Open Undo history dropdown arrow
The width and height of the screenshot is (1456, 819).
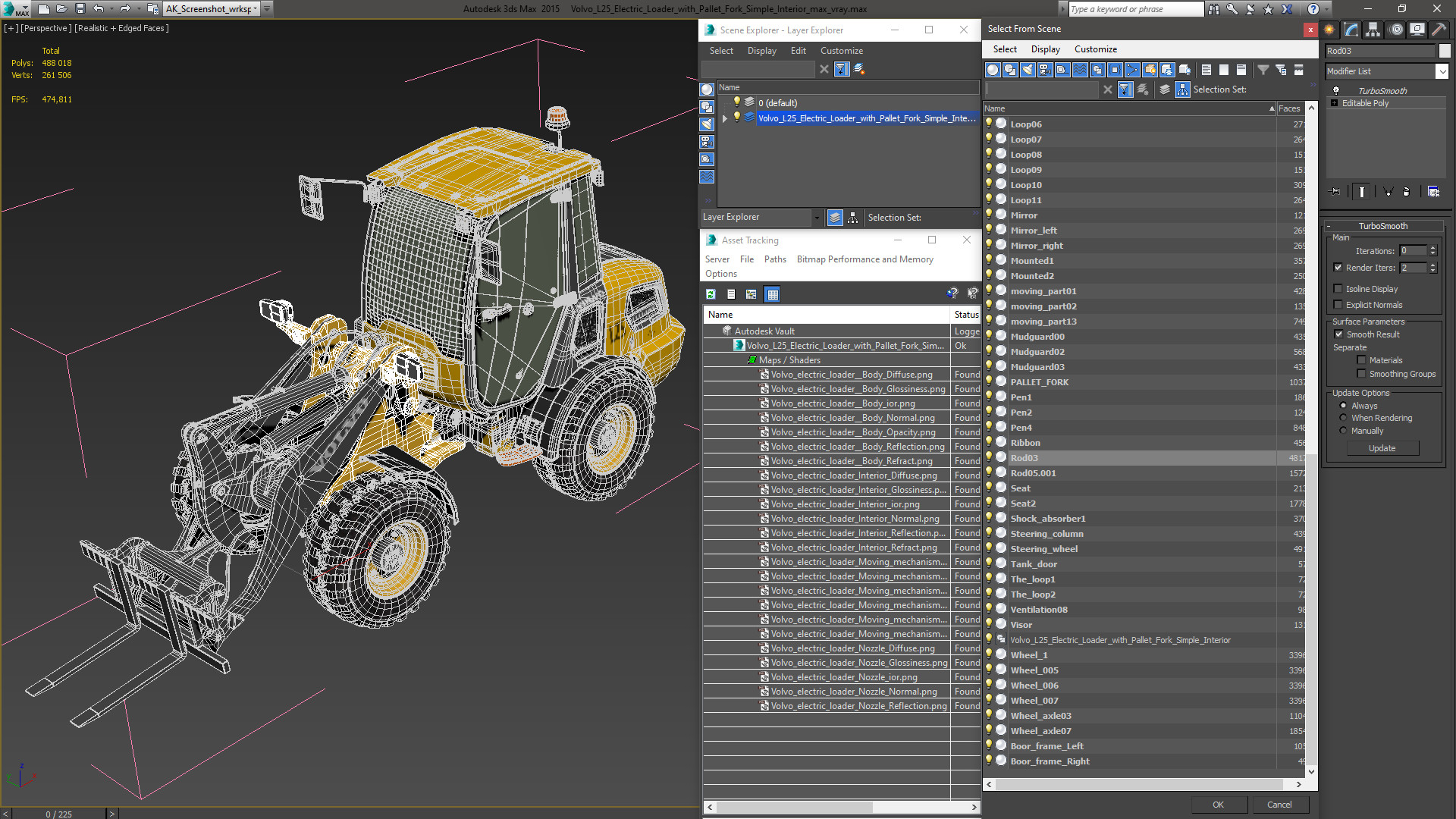111,9
